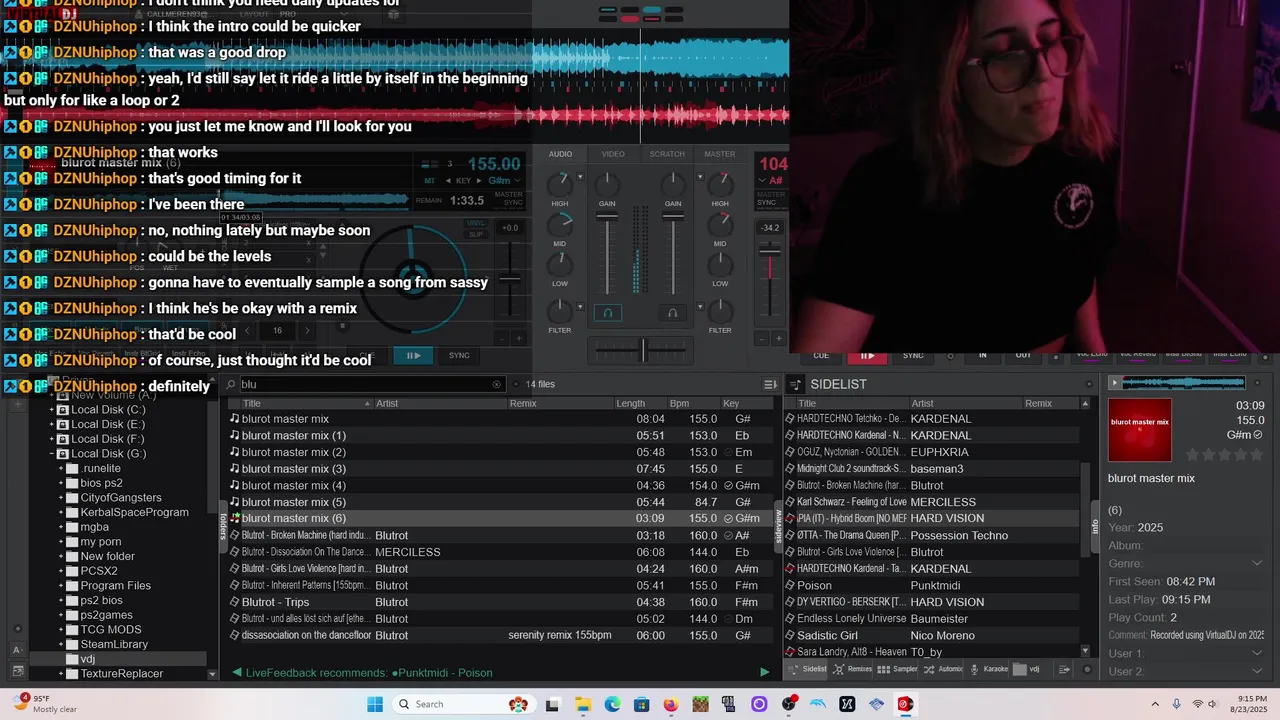Click the browser list options icon beside file count
Screen dimensions: 1280x720
tap(770, 384)
